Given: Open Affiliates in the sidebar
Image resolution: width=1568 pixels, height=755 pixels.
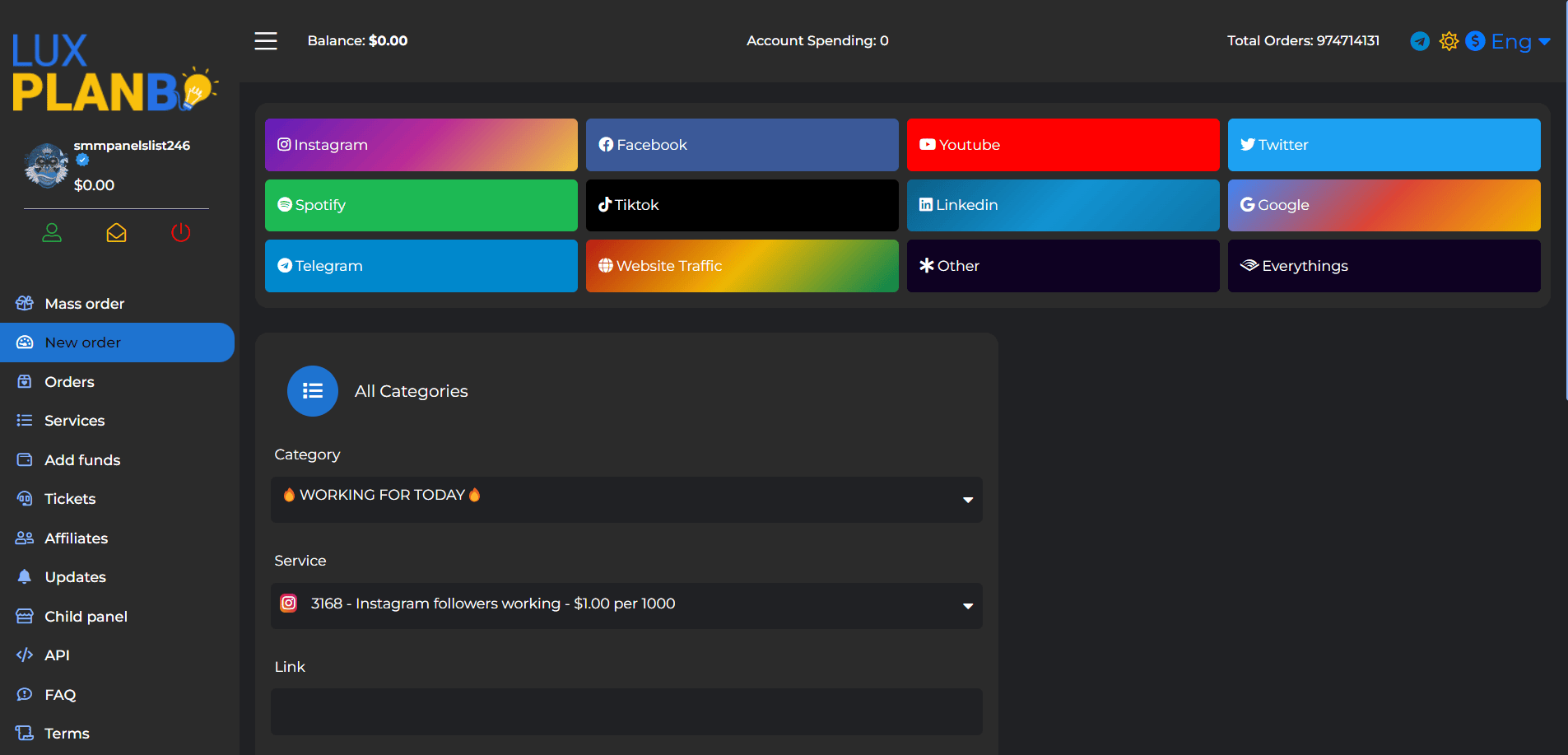Looking at the screenshot, I should pyautogui.click(x=117, y=538).
